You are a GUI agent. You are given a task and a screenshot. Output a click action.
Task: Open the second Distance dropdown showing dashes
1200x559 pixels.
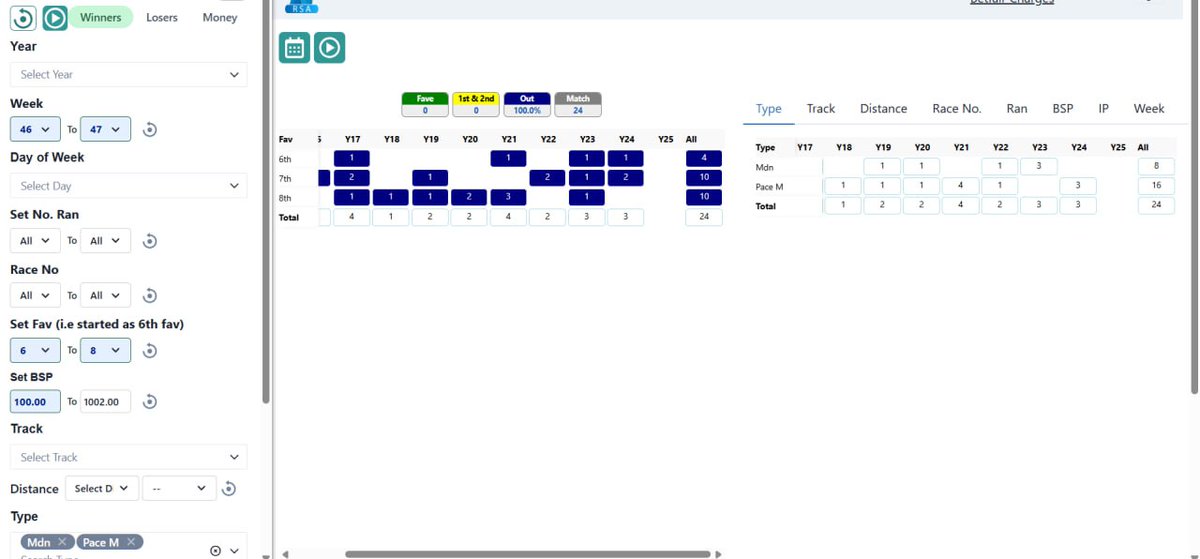[179, 489]
